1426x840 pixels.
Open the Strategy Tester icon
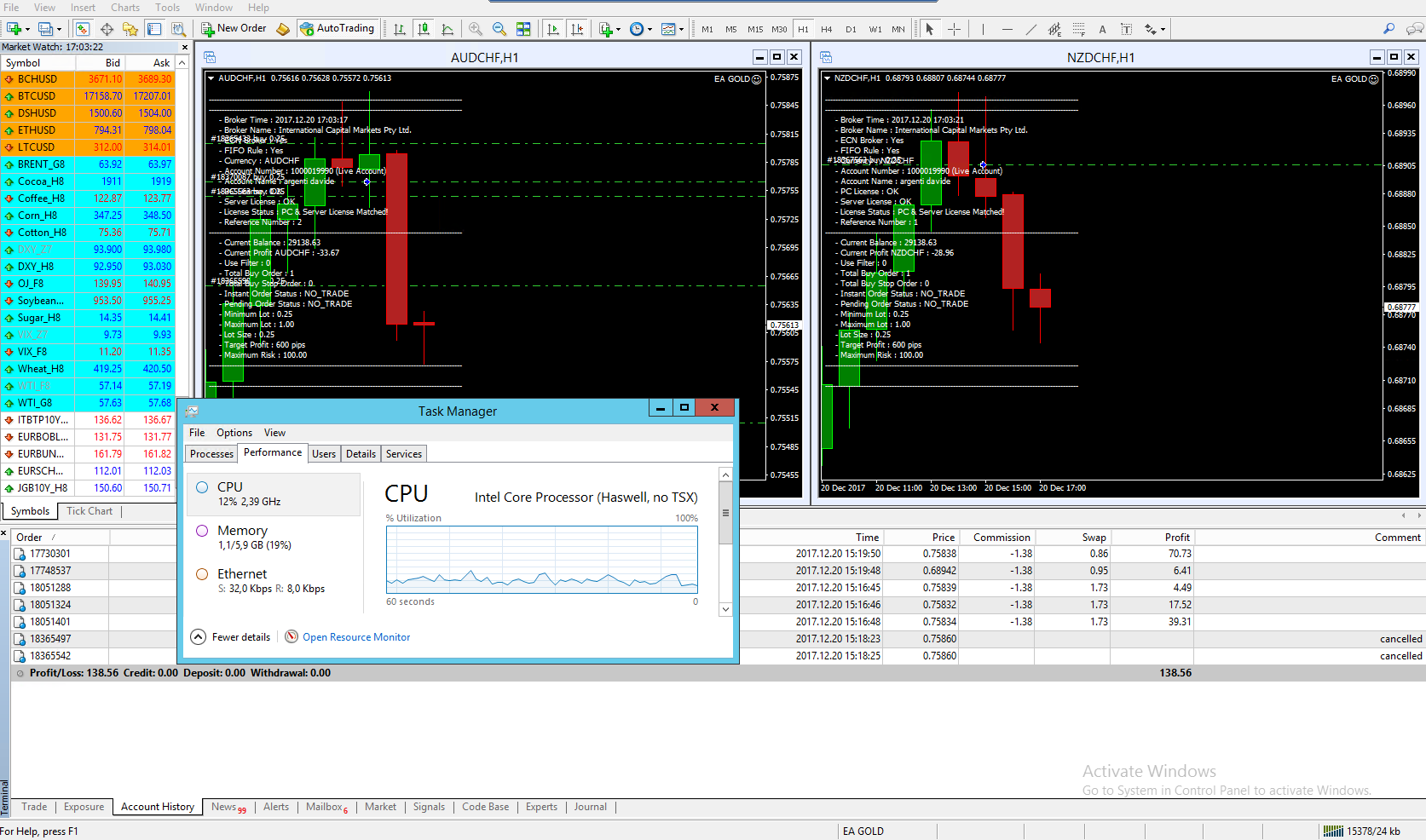[x=178, y=29]
